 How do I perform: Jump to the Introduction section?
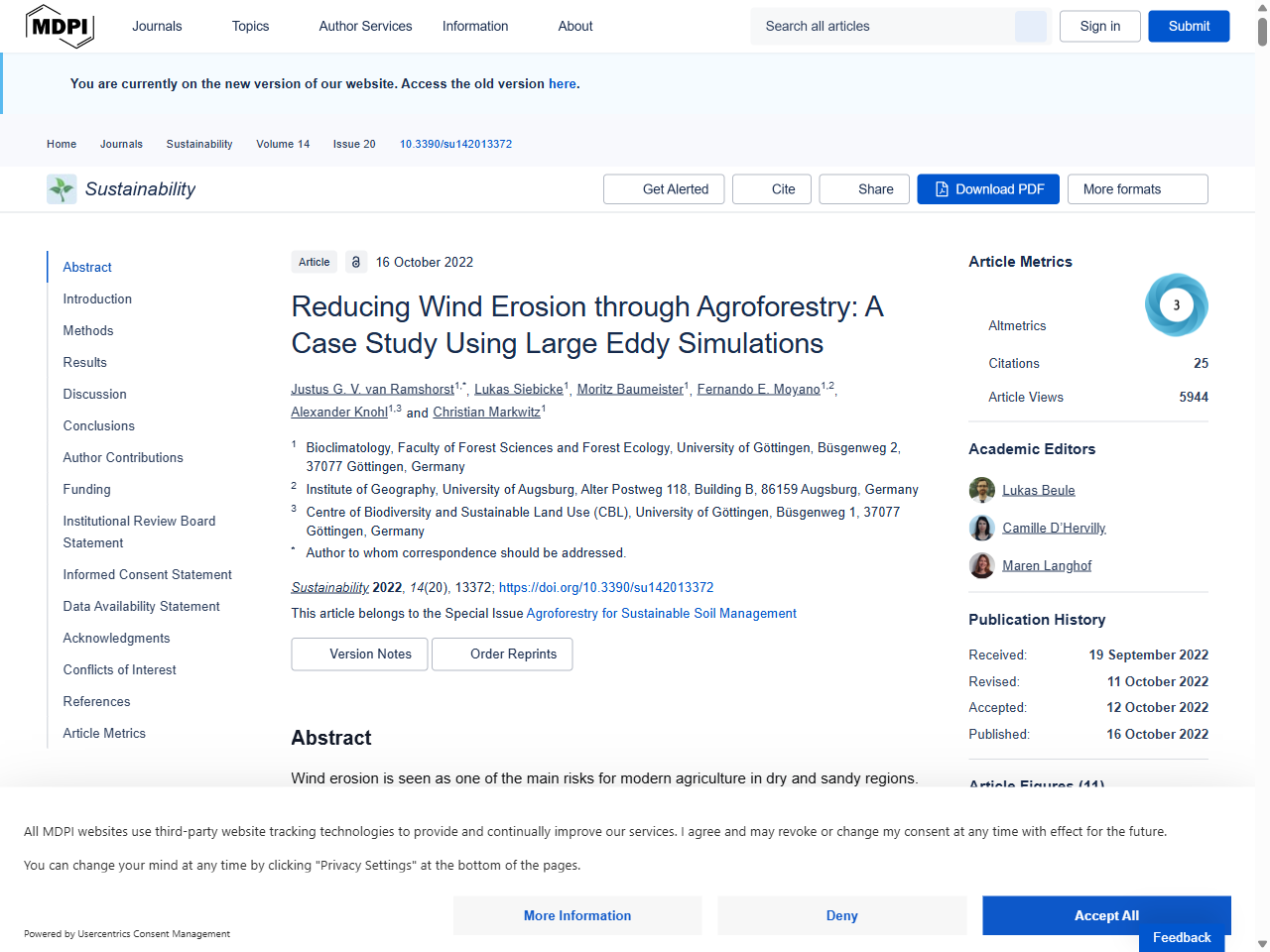tap(97, 298)
